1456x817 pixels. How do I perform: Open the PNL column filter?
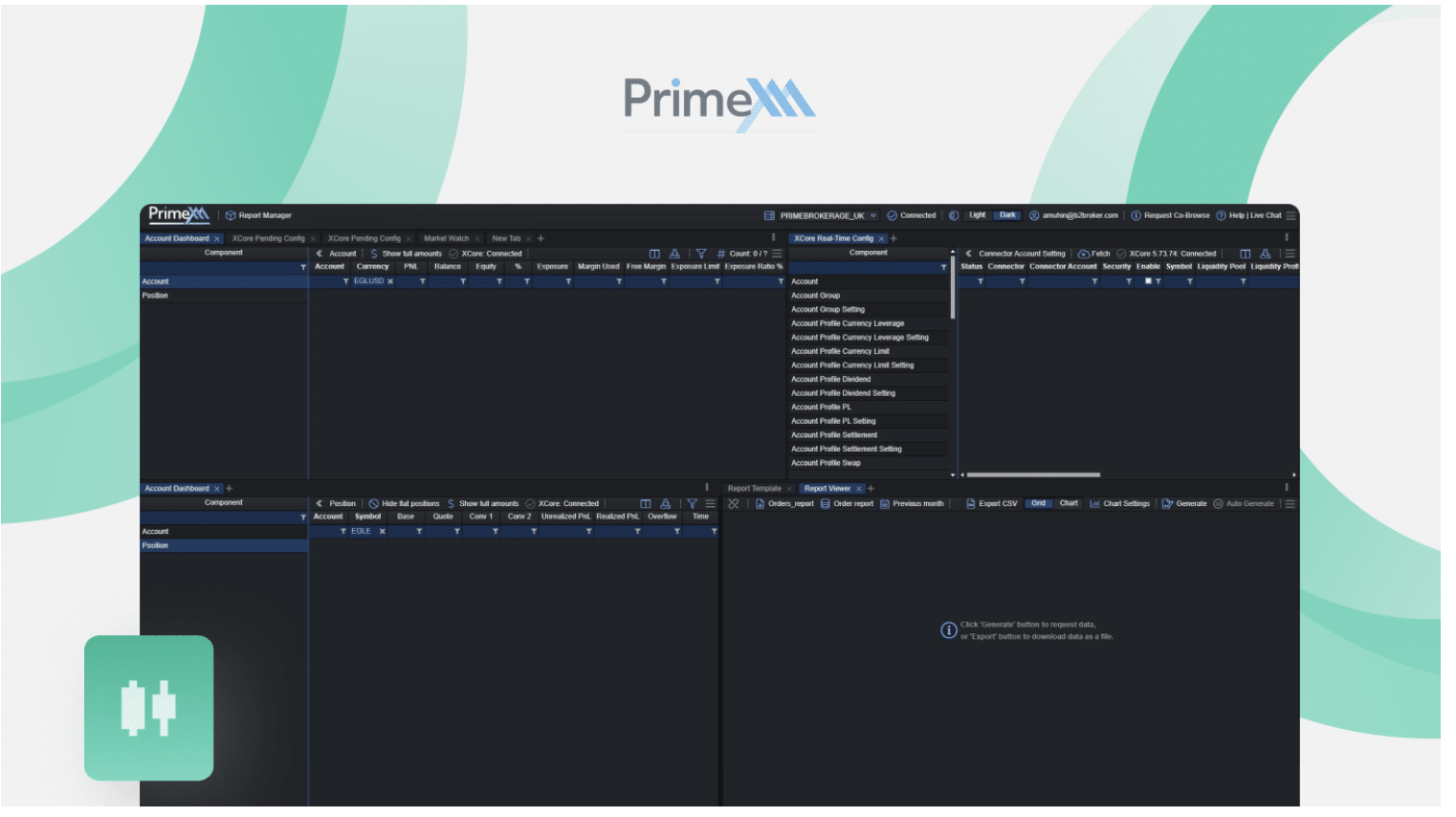pyautogui.click(x=421, y=281)
